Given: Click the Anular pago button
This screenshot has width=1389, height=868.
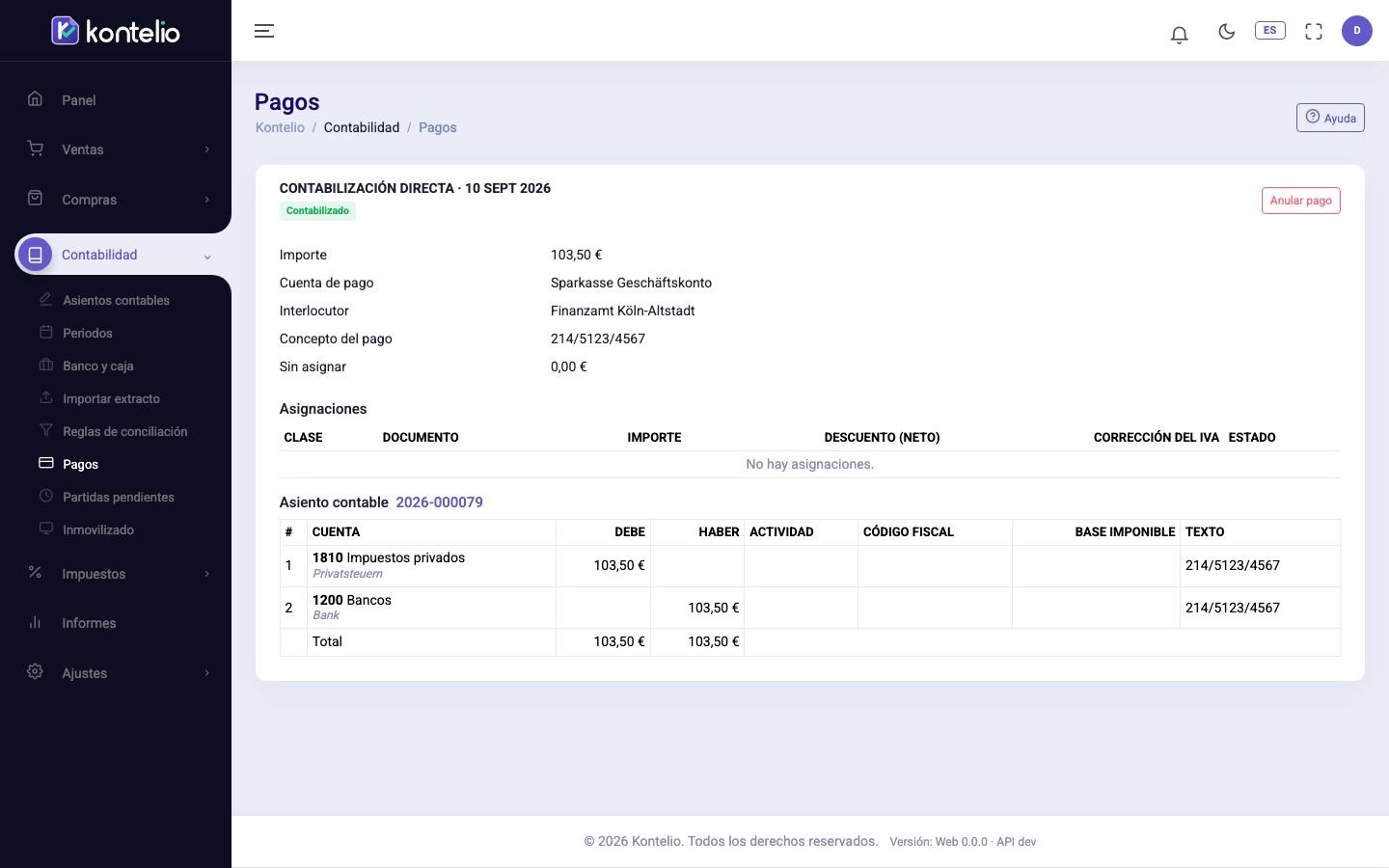Looking at the screenshot, I should (1300, 201).
